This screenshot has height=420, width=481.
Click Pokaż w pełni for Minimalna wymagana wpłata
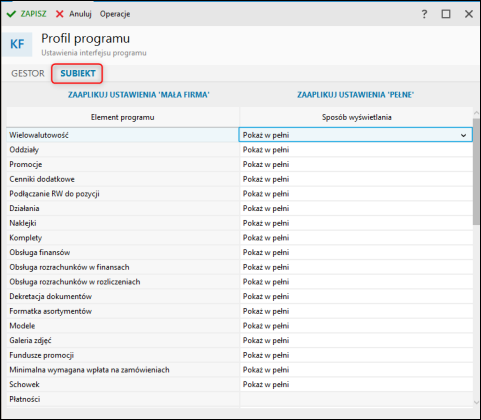tap(266, 370)
